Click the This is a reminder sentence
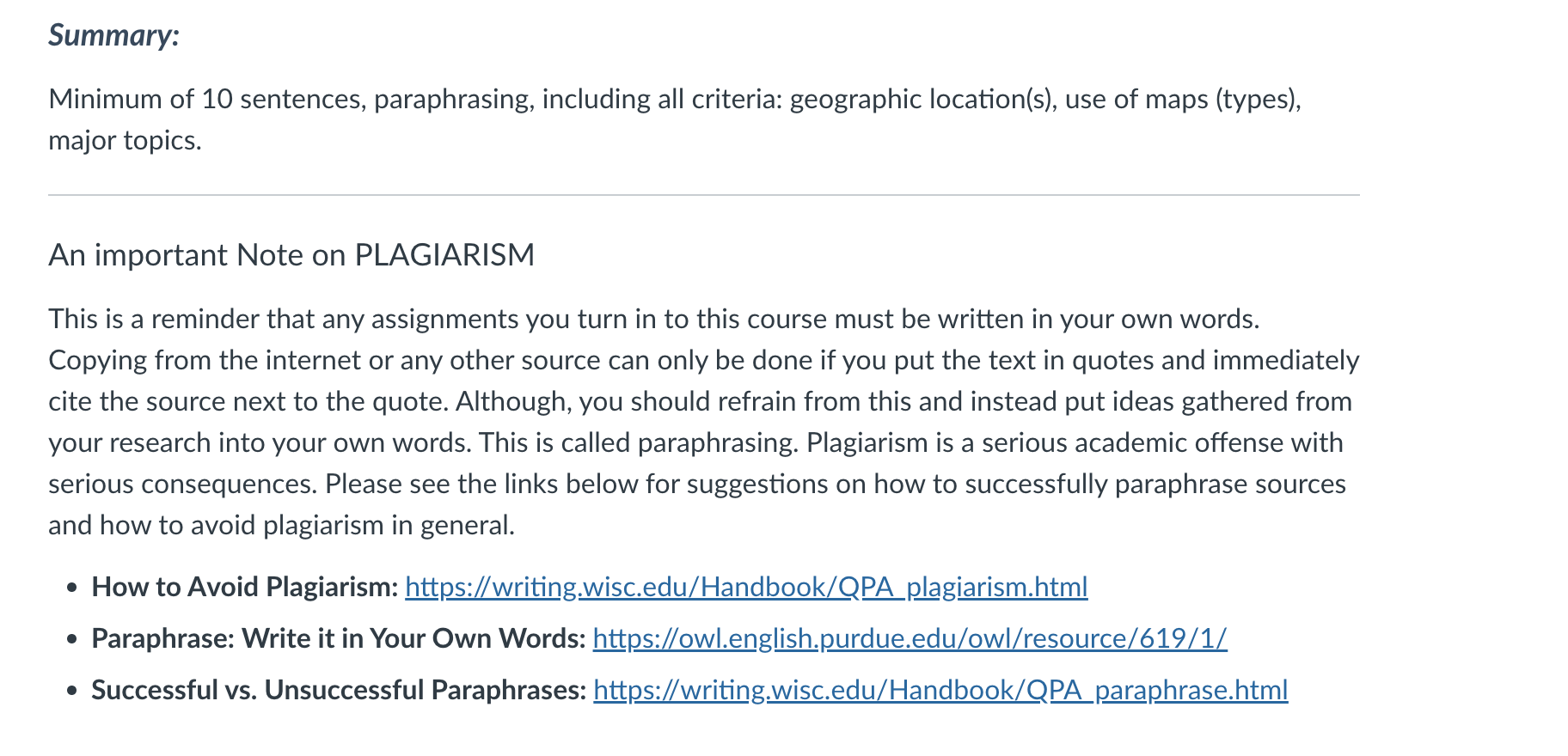Screen dimensions: 1568x756 654,319
